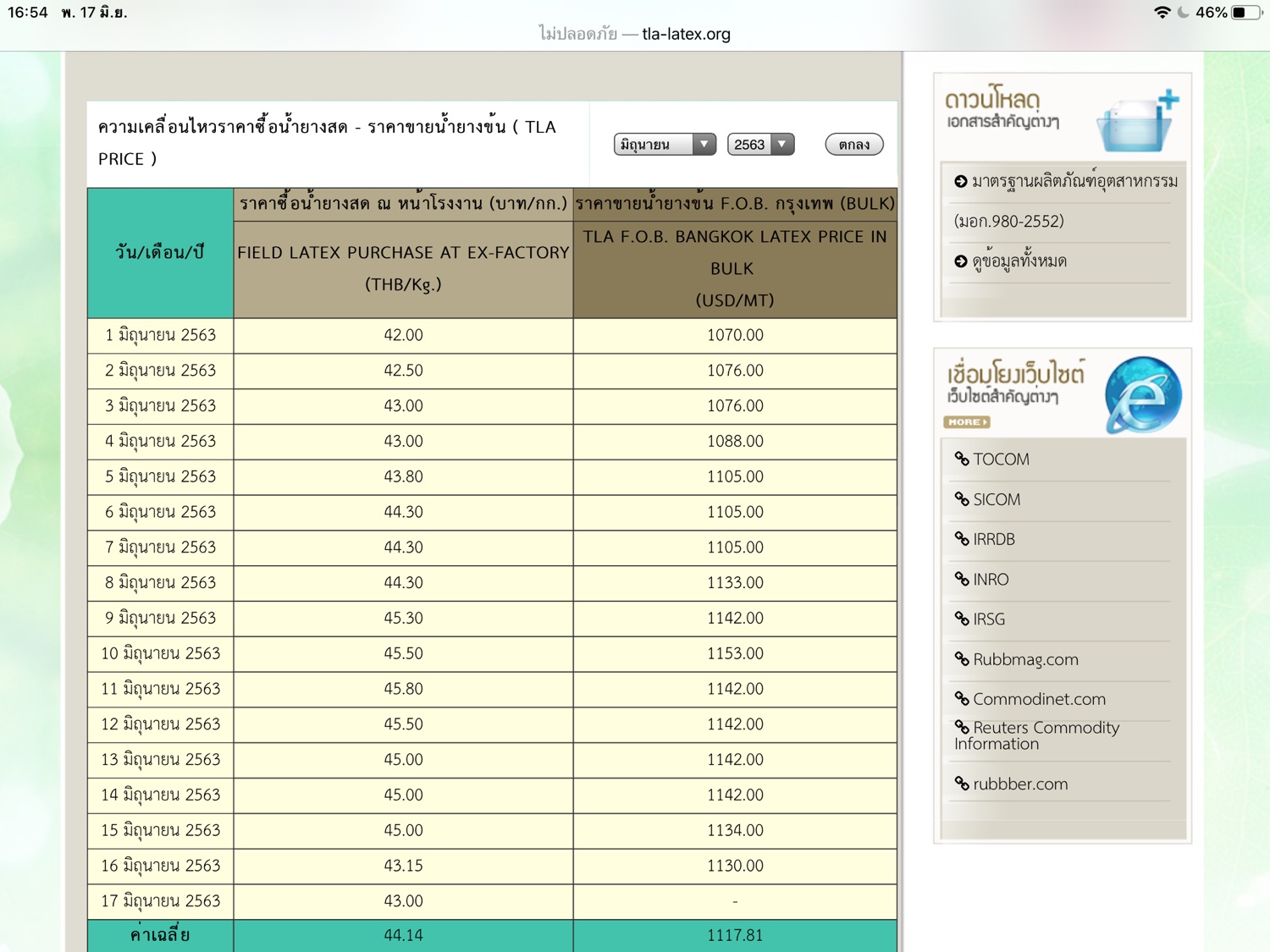Open the download folder icon
Screen dimensions: 1270x952
pyautogui.click(x=1138, y=120)
